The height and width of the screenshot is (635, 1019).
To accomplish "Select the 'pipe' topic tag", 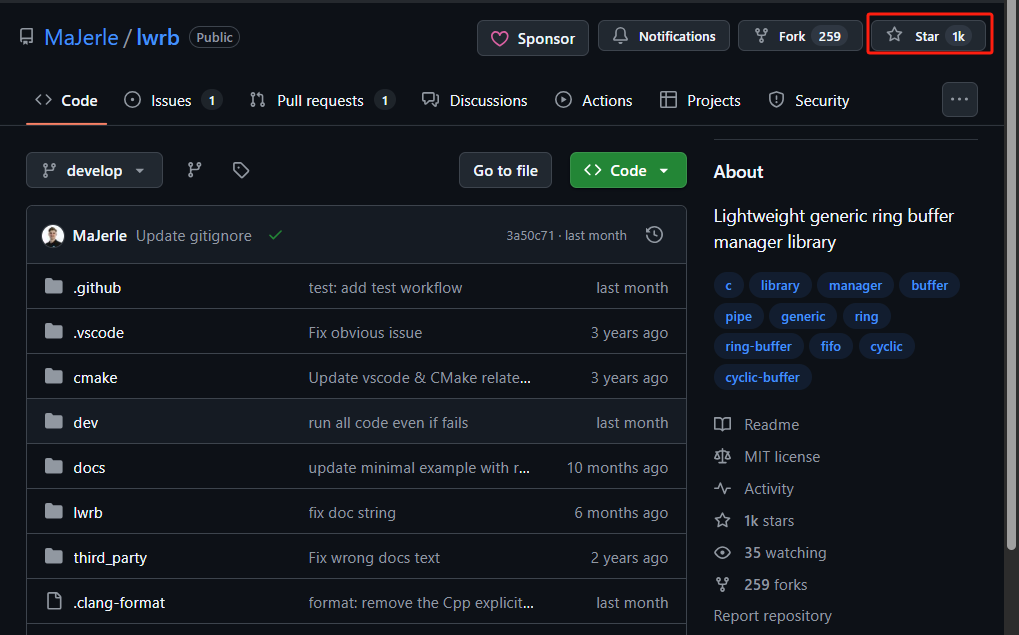I will (739, 317).
